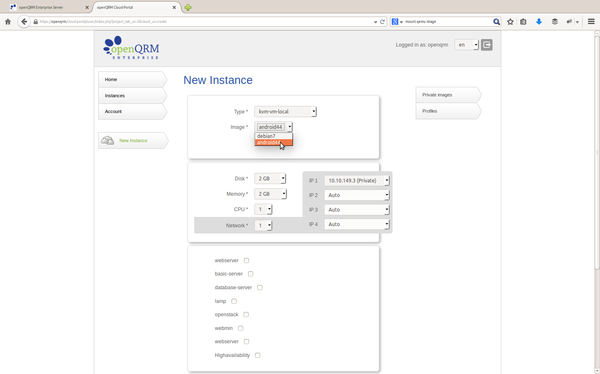This screenshot has width=600, height=374.
Task: Click the Logged in as: openqrm text
Action: 422,45
